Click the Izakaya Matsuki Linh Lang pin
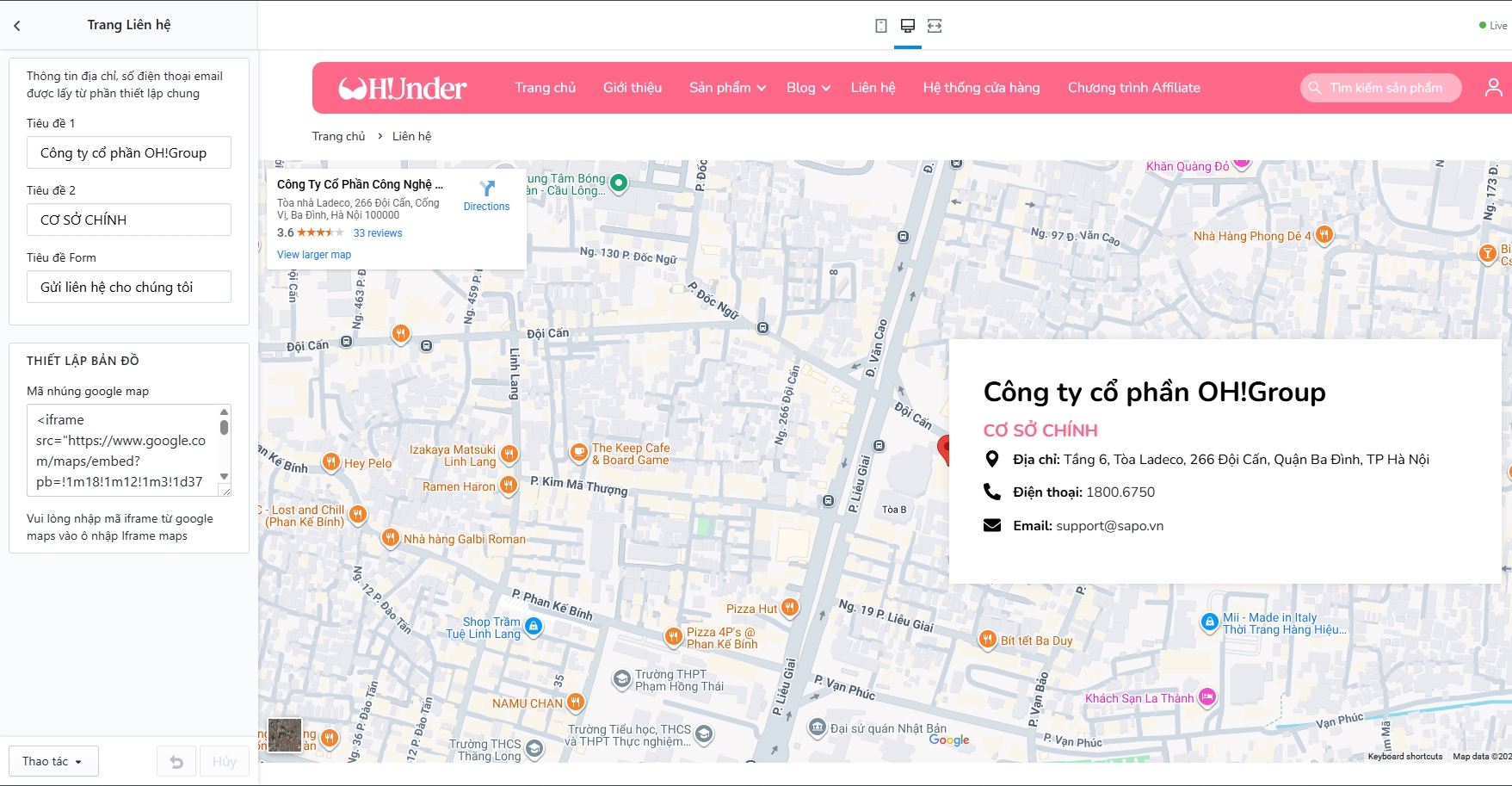The image size is (1512, 786). (x=509, y=453)
